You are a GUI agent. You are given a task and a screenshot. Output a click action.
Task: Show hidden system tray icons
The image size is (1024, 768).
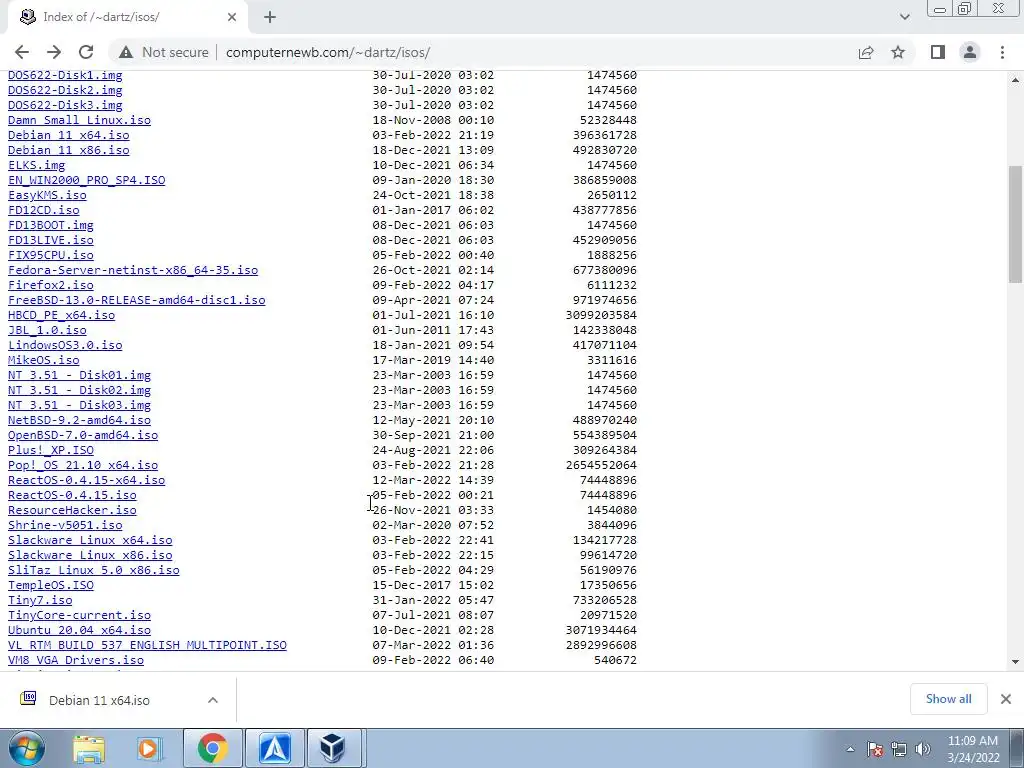point(850,749)
